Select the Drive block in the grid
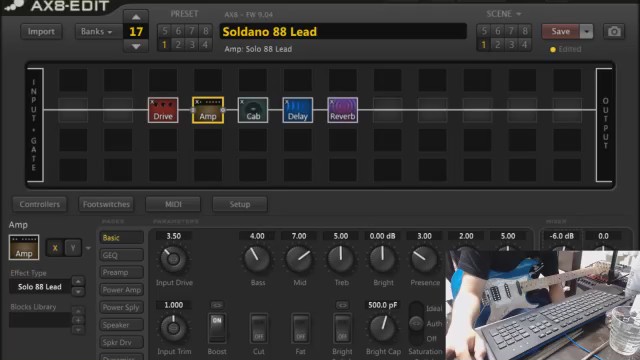 (x=163, y=110)
